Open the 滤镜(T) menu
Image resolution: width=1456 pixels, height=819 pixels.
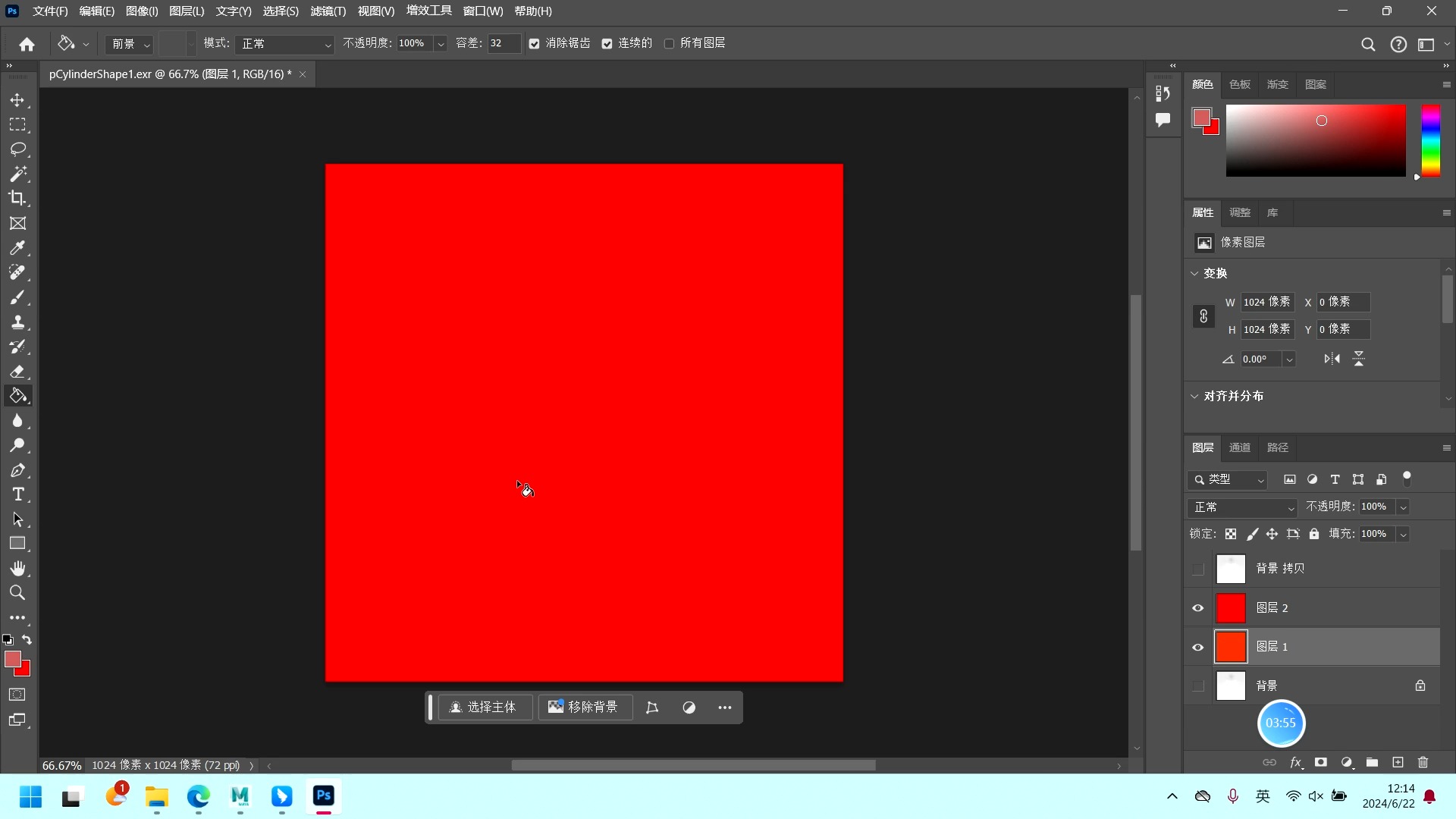(328, 11)
